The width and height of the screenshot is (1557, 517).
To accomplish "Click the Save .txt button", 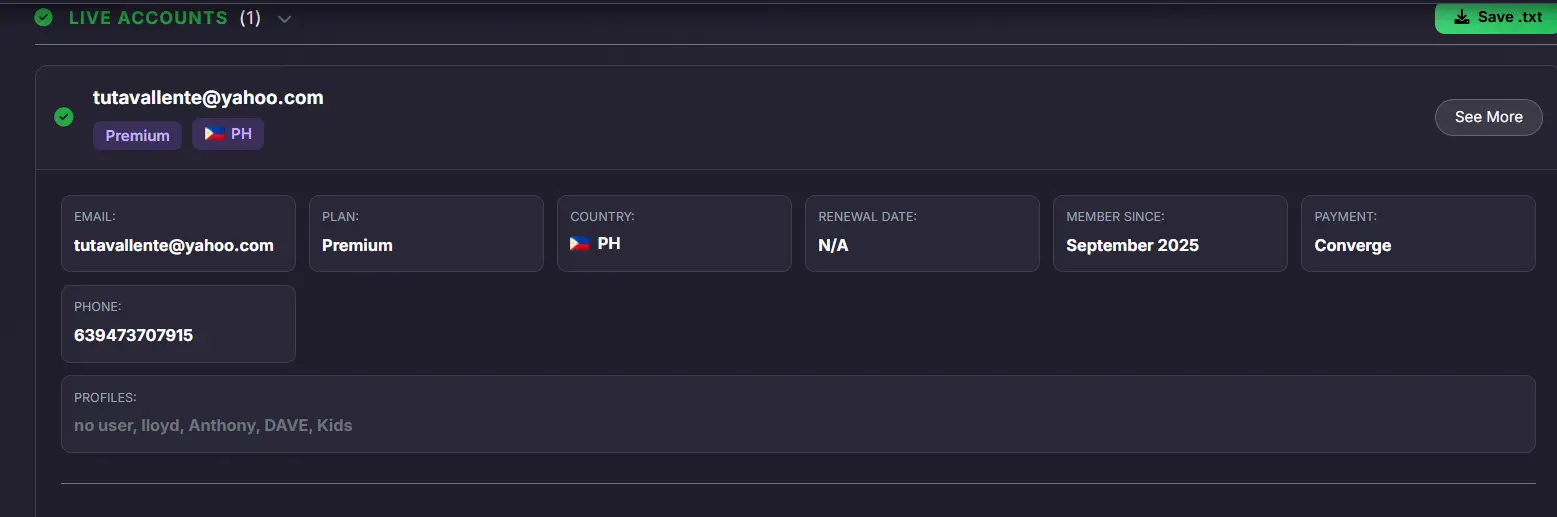I will (1496, 17).
